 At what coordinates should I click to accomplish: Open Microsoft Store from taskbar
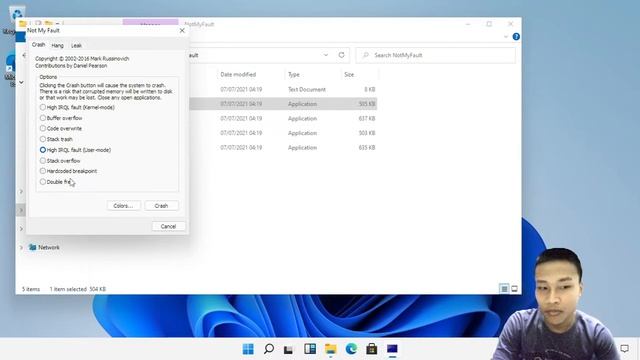click(371, 349)
